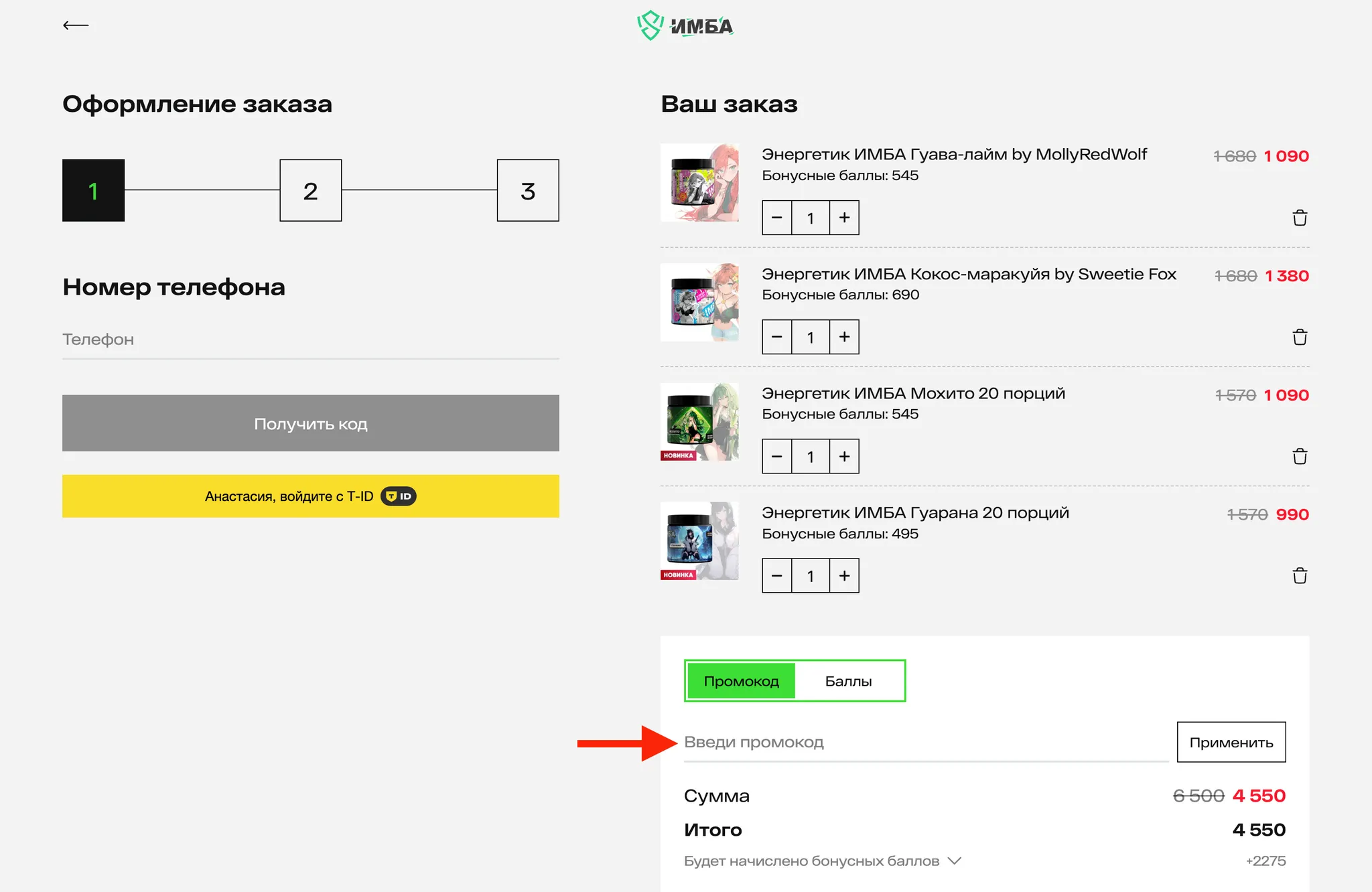
Task: Remove Кокос-маракуйя by Sweetie Fox item
Action: point(1300,337)
